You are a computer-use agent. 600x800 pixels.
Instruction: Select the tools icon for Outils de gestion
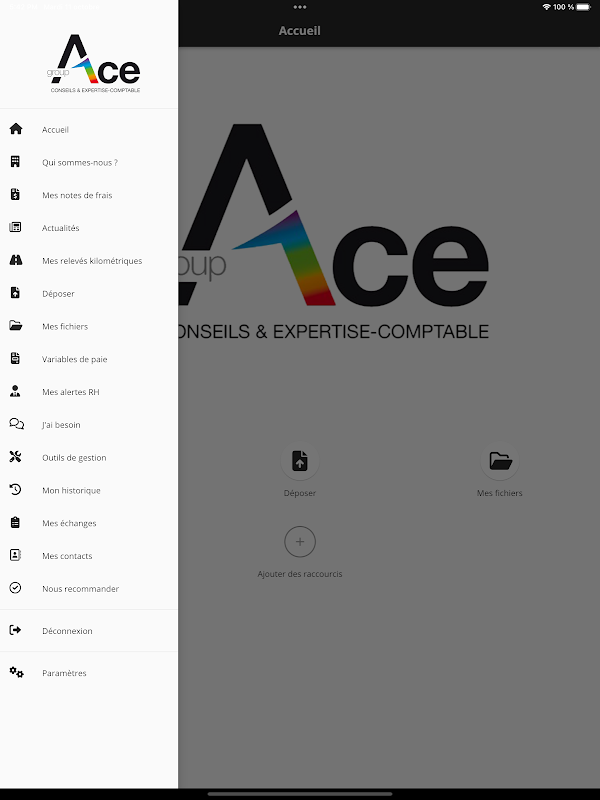point(15,457)
